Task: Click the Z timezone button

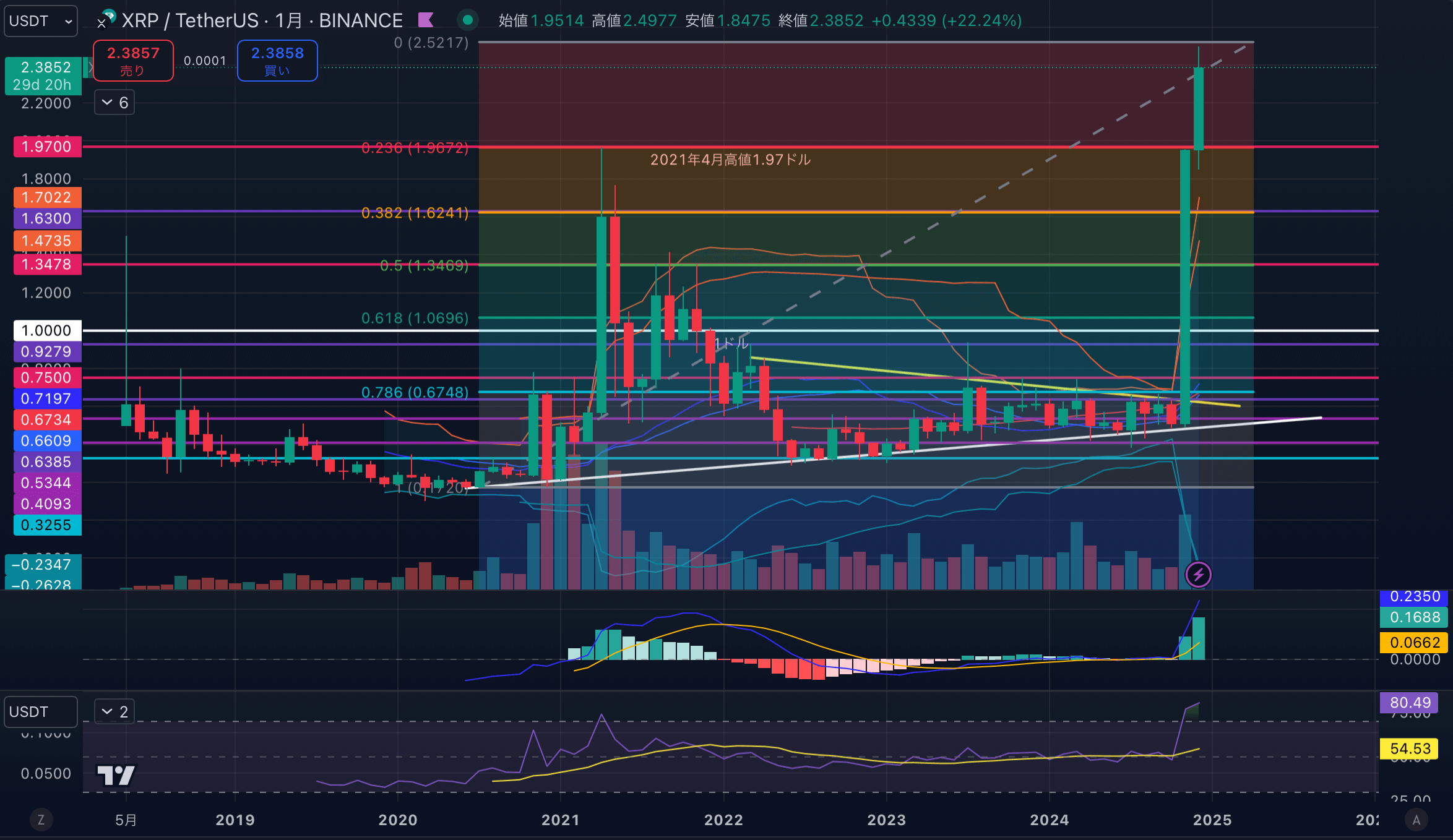Action: [41, 820]
